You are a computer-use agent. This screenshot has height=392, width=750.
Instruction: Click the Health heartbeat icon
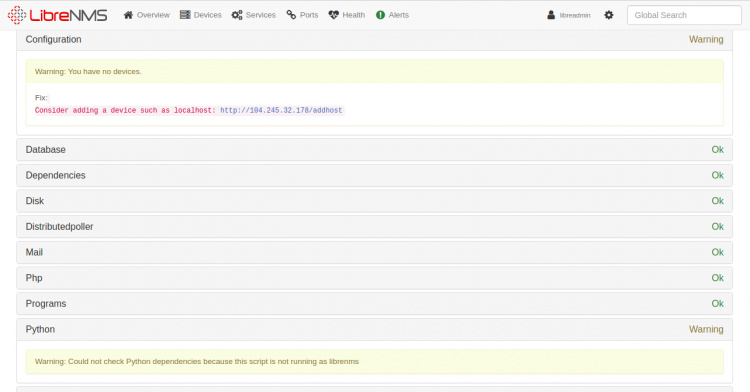click(334, 15)
